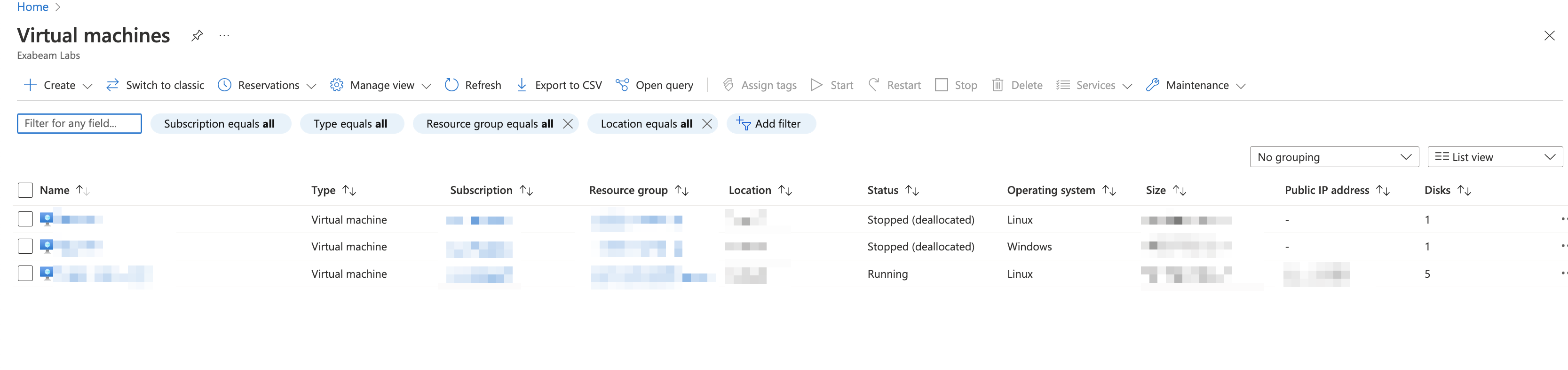Click the Disks value 5 cell
1568x370 pixels.
pos(1427,274)
